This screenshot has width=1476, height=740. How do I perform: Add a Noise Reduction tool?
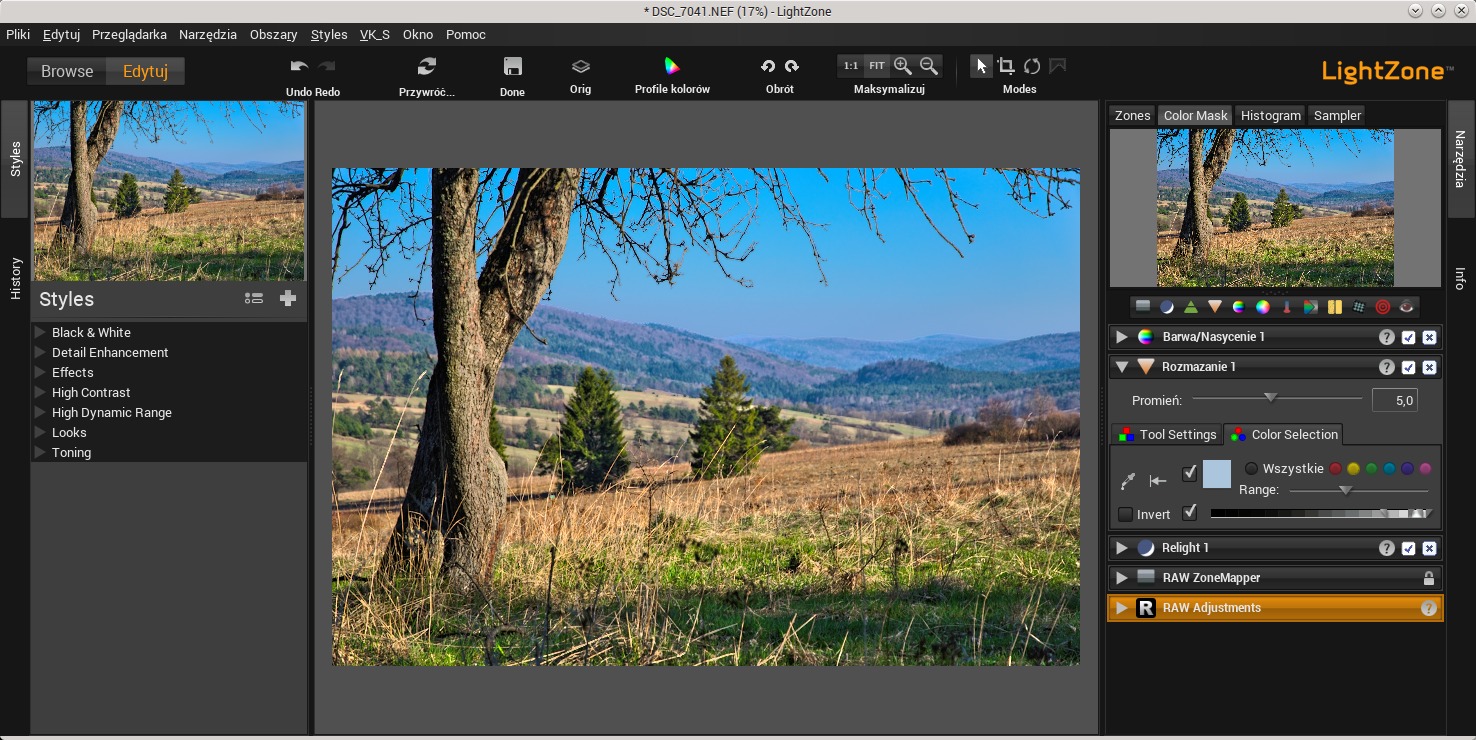click(1335, 307)
